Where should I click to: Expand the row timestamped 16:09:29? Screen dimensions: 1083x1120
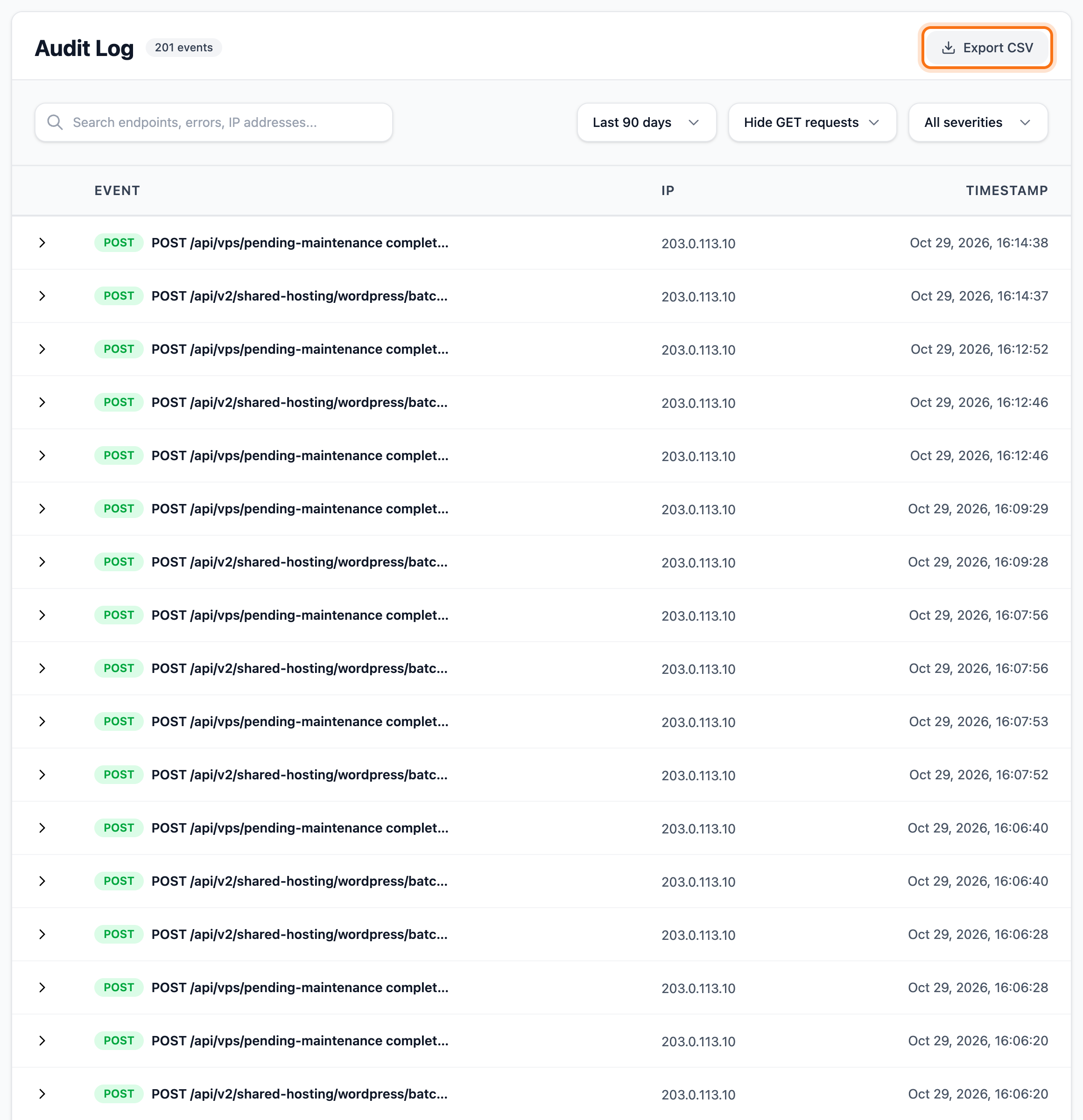coord(42,509)
